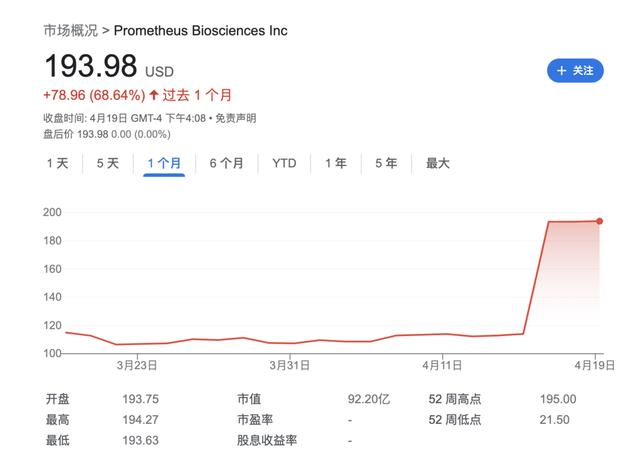Open the 免责声明 disclaimer link
The width and height of the screenshot is (640, 463).
(237, 118)
